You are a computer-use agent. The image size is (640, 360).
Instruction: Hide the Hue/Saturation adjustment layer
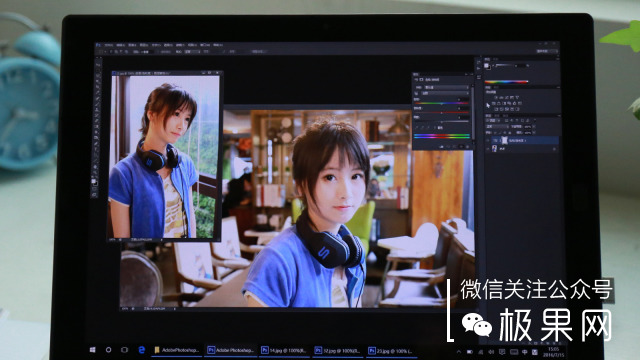488,140
